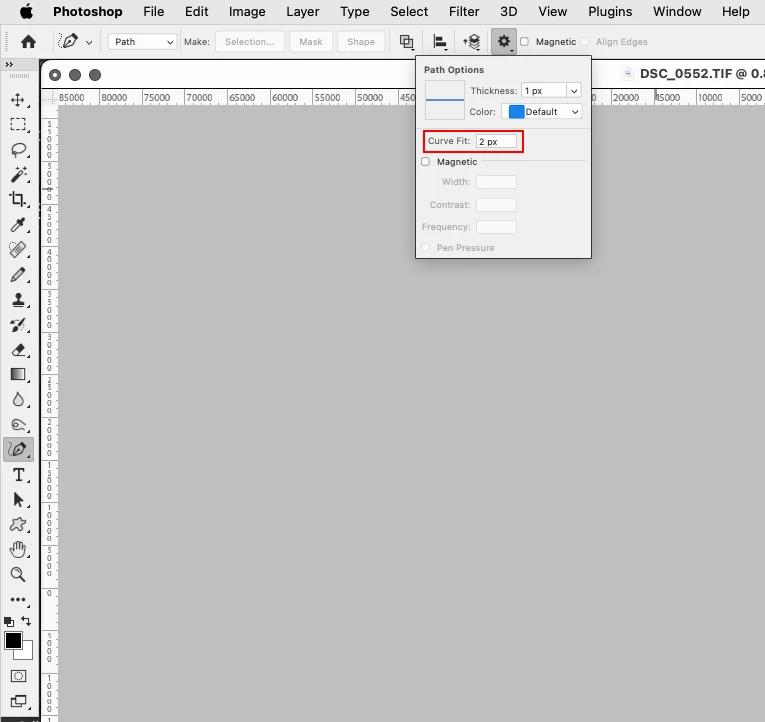Open the Layer menu
The height and width of the screenshot is (722, 765).
302,11
